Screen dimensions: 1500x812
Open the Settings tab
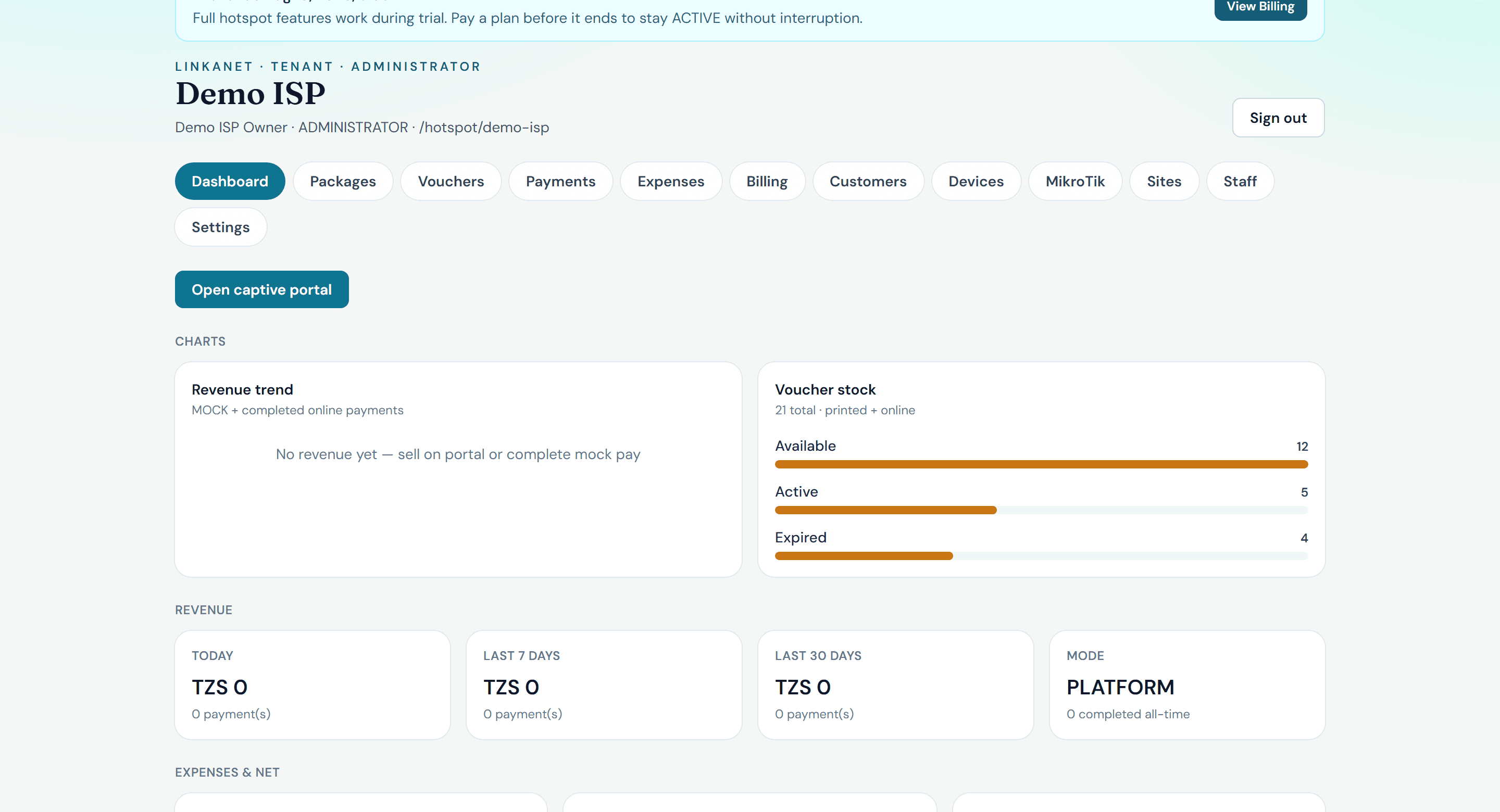tap(221, 227)
